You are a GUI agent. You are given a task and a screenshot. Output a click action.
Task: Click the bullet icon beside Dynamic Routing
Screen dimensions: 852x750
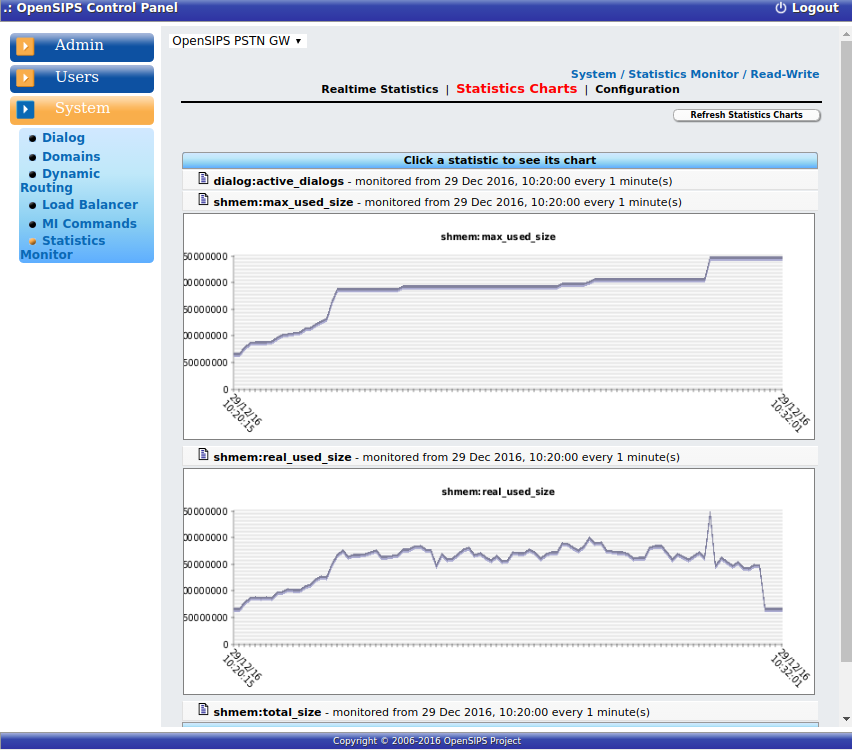[x=33, y=173]
